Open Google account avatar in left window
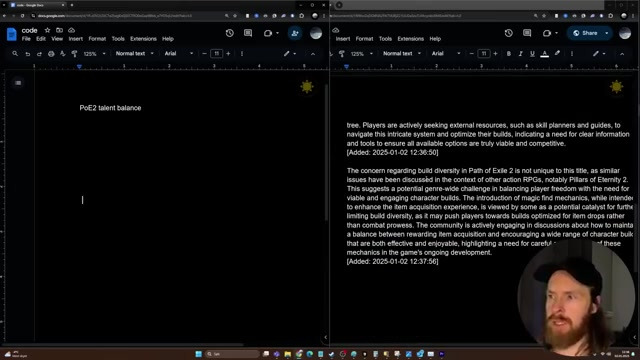Viewport: 640px width, 360px height. [x=316, y=33]
